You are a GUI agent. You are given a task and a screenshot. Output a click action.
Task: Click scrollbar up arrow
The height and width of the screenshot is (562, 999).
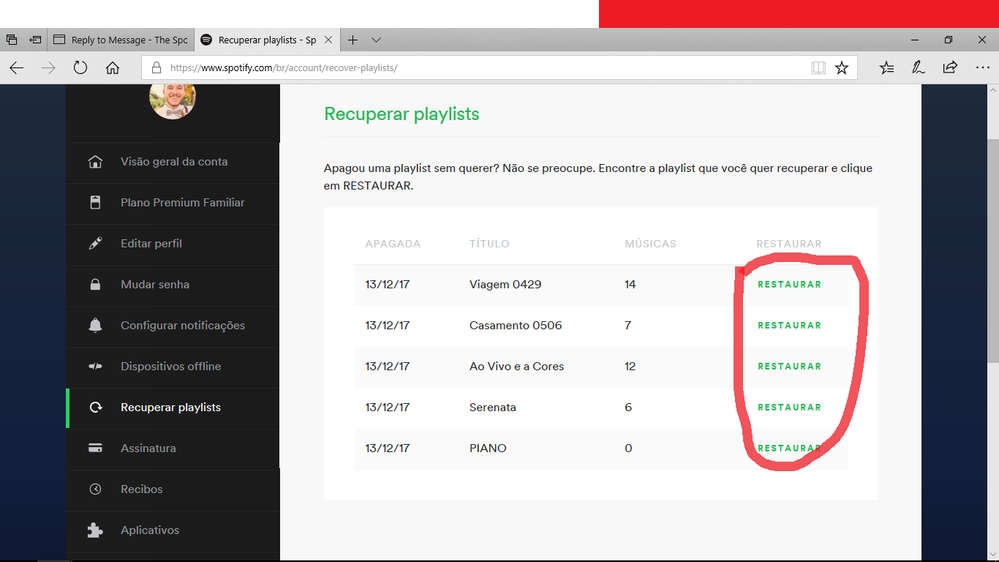point(993,90)
